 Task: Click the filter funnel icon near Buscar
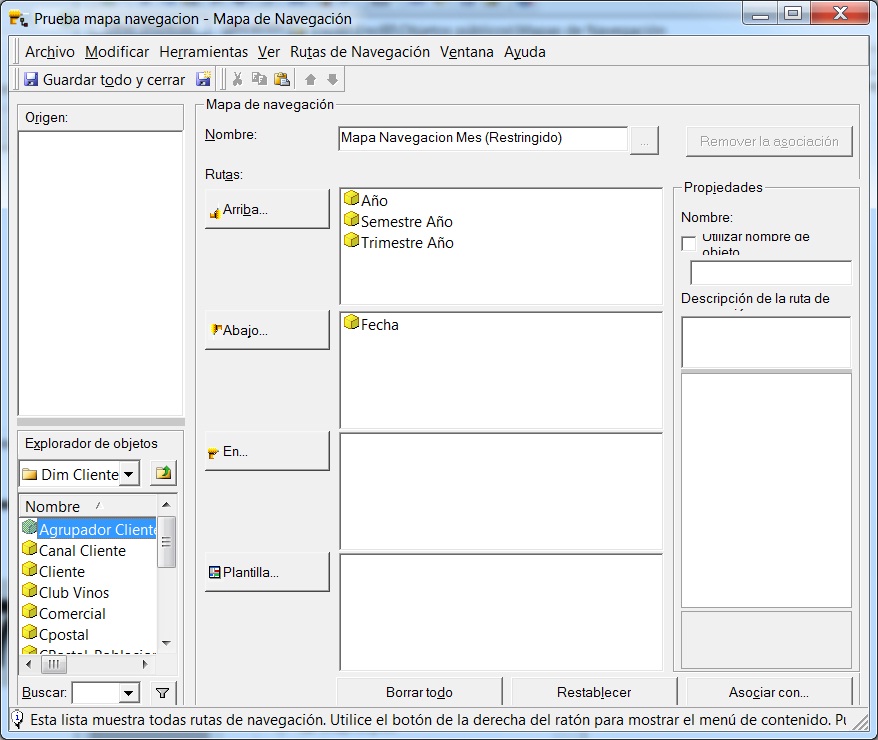163,692
